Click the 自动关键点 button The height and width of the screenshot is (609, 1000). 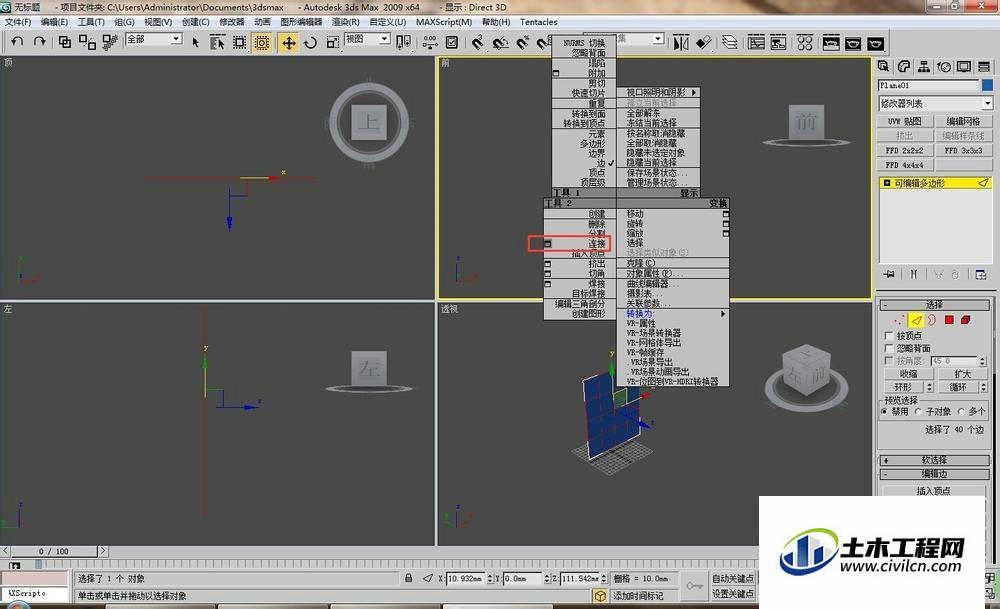point(733,578)
